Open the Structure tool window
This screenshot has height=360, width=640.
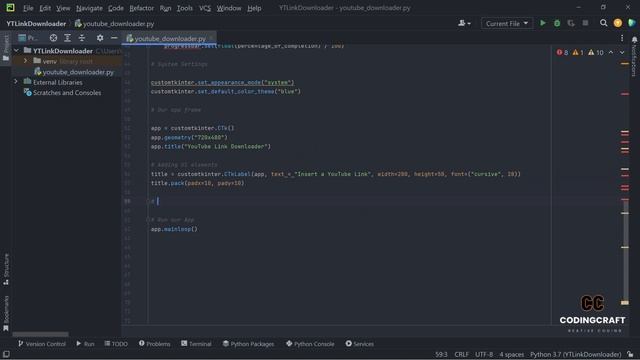(6, 269)
